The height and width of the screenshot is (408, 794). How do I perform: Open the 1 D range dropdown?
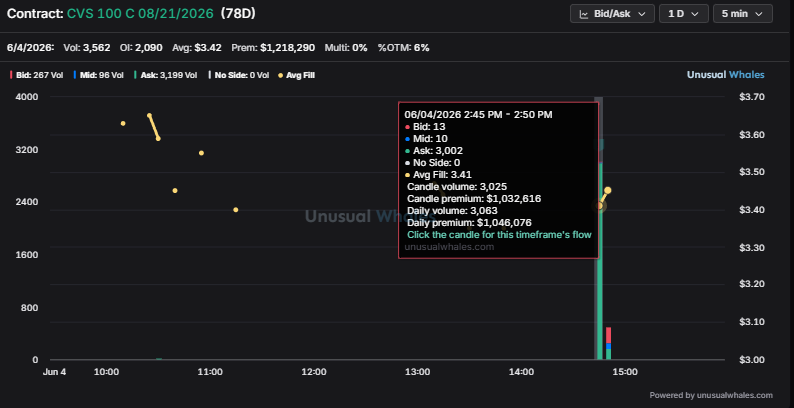coord(684,14)
